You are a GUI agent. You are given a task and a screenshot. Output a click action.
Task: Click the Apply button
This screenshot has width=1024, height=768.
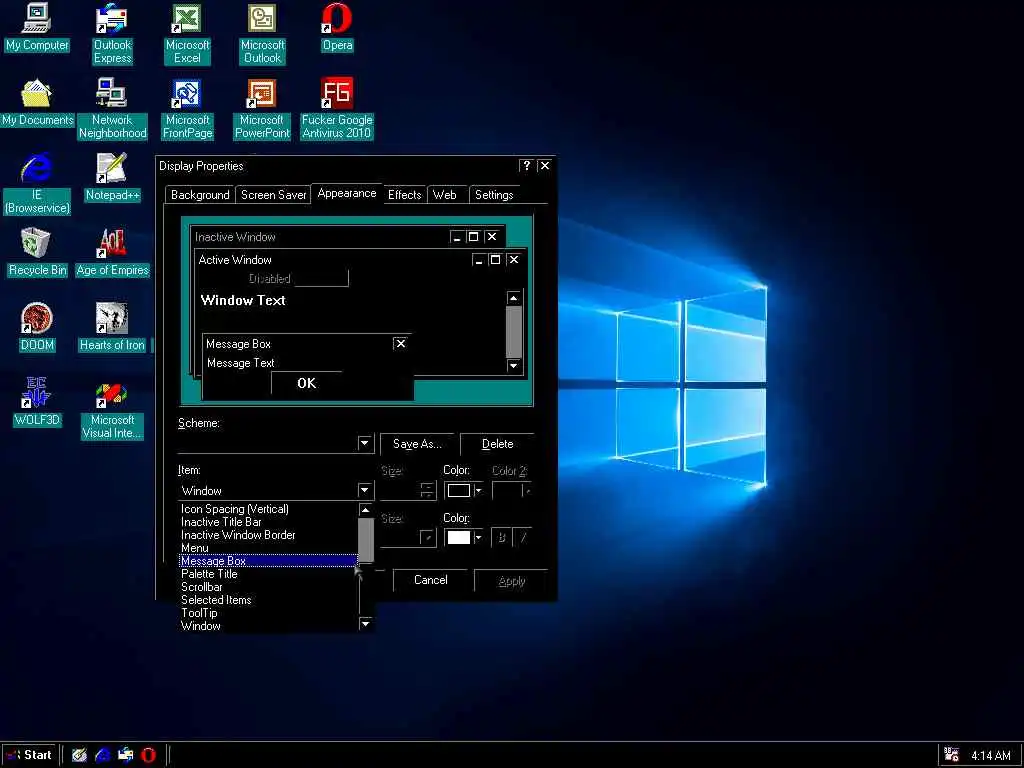[511, 581]
